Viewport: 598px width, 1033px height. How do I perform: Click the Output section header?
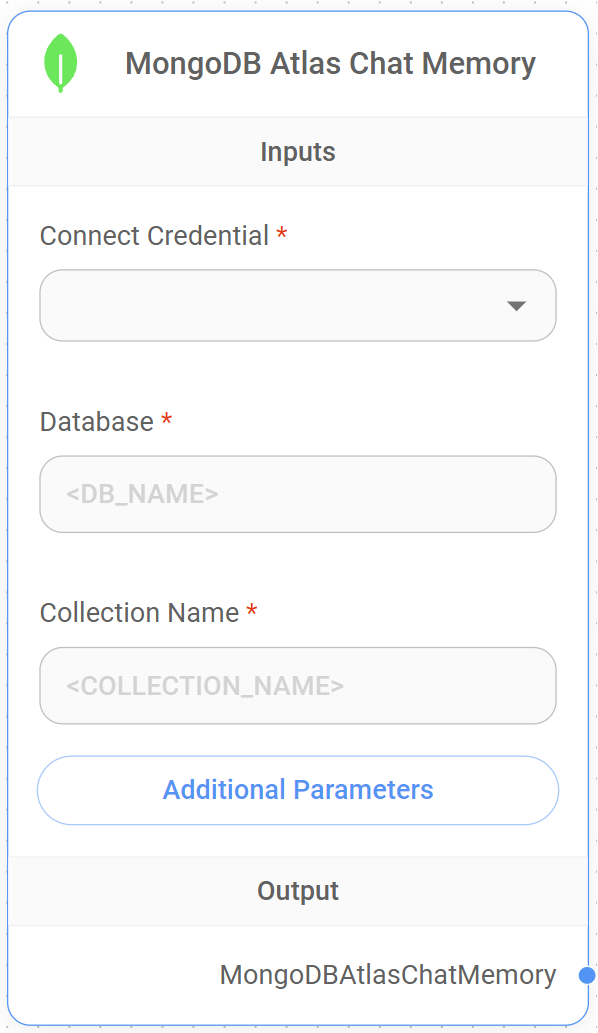pyautogui.click(x=298, y=890)
